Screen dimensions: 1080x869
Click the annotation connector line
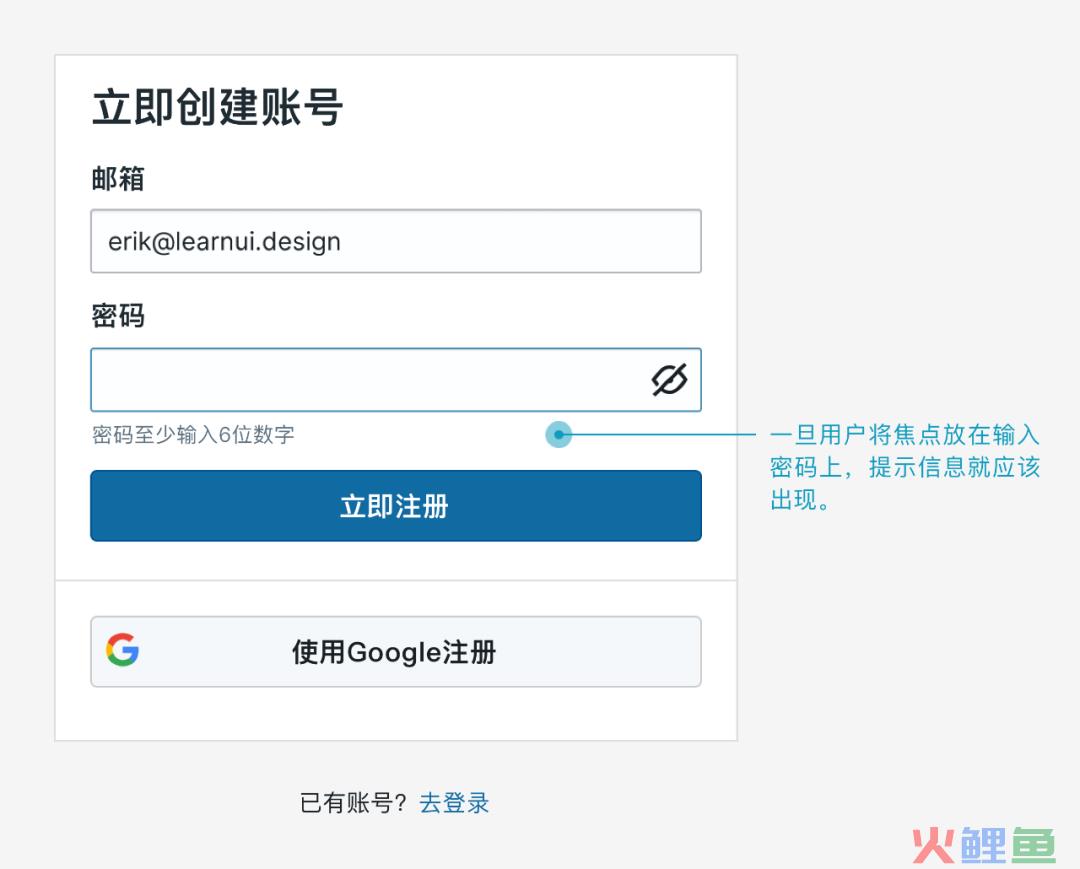pyautogui.click(x=660, y=435)
